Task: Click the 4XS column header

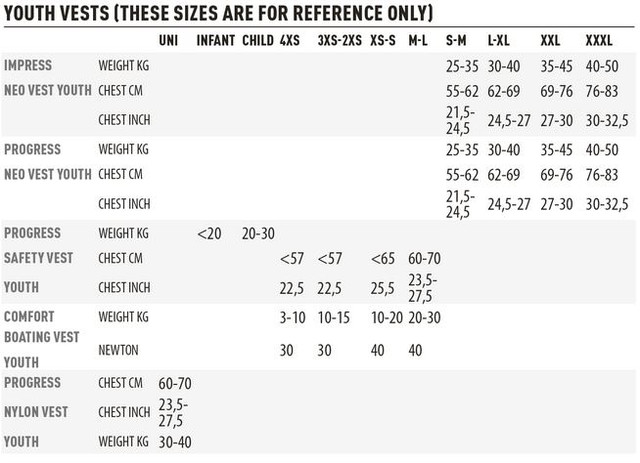Action: coord(290,41)
